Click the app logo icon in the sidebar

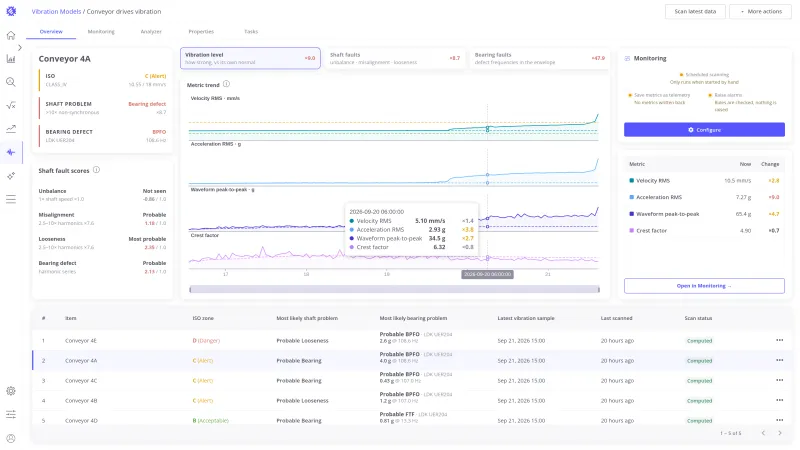point(11,11)
